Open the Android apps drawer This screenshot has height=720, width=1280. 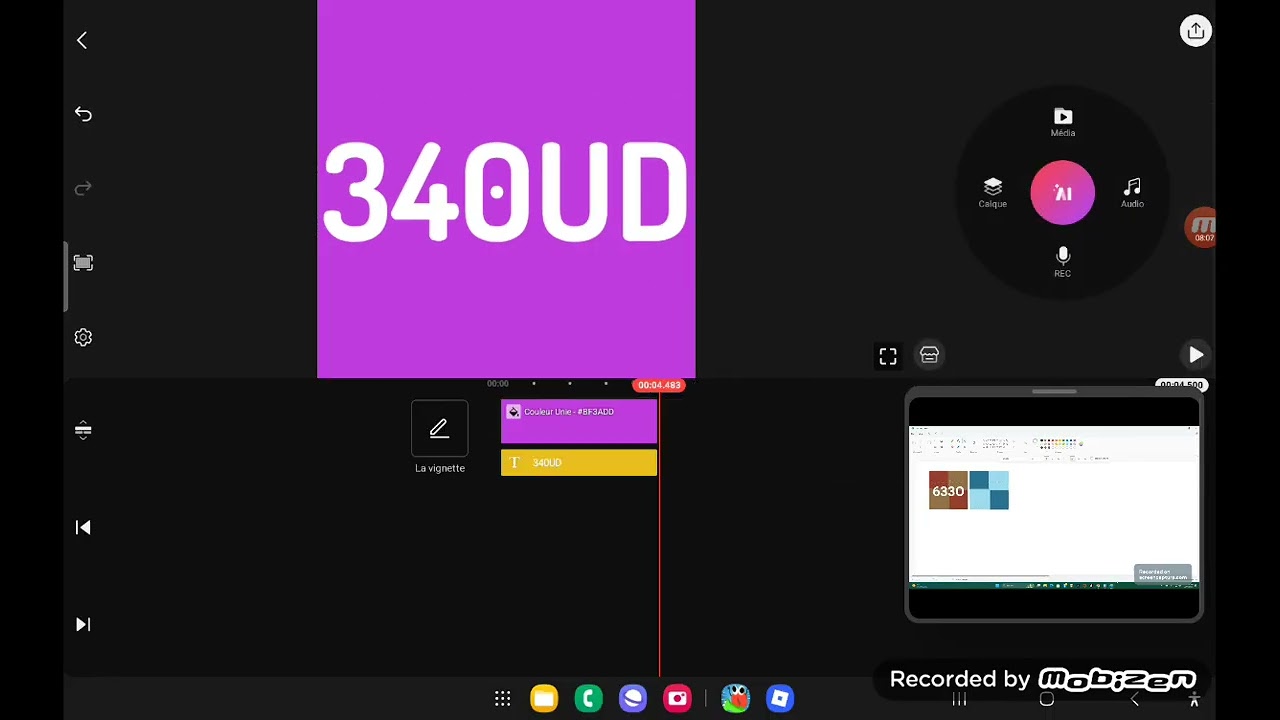click(503, 699)
